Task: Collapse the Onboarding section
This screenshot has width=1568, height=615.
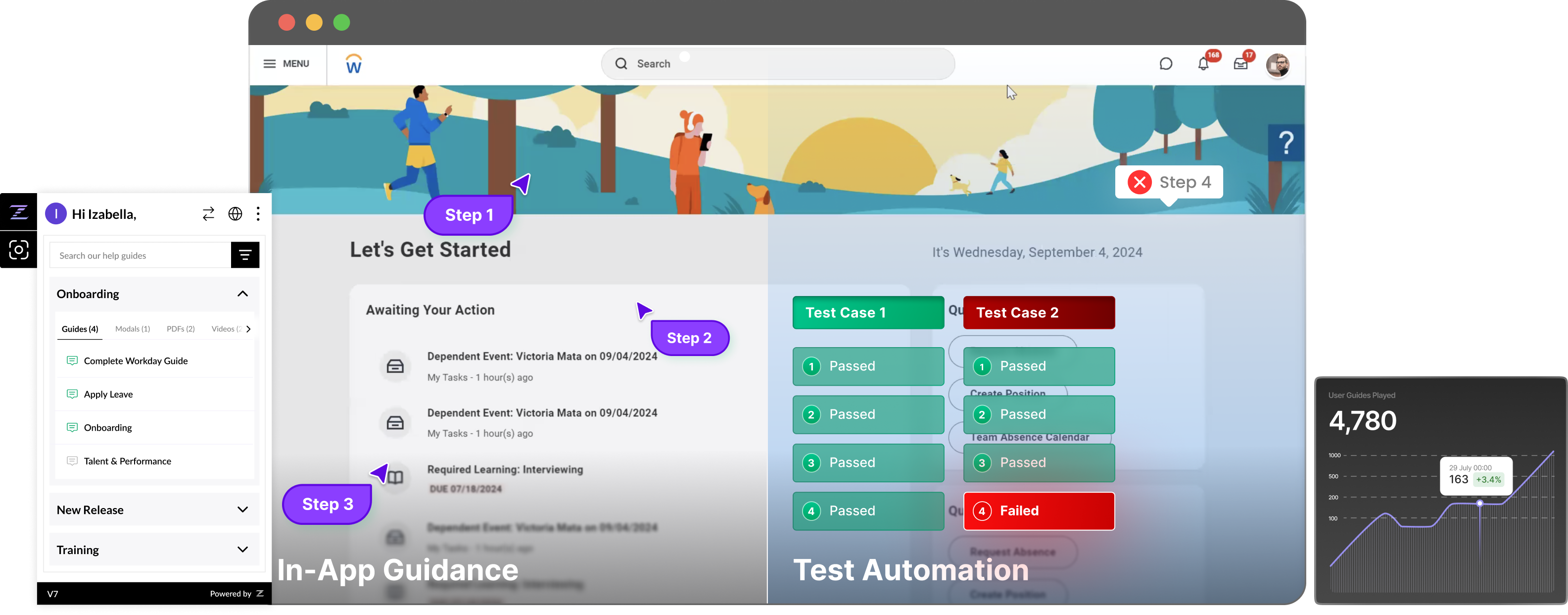Action: (242, 294)
